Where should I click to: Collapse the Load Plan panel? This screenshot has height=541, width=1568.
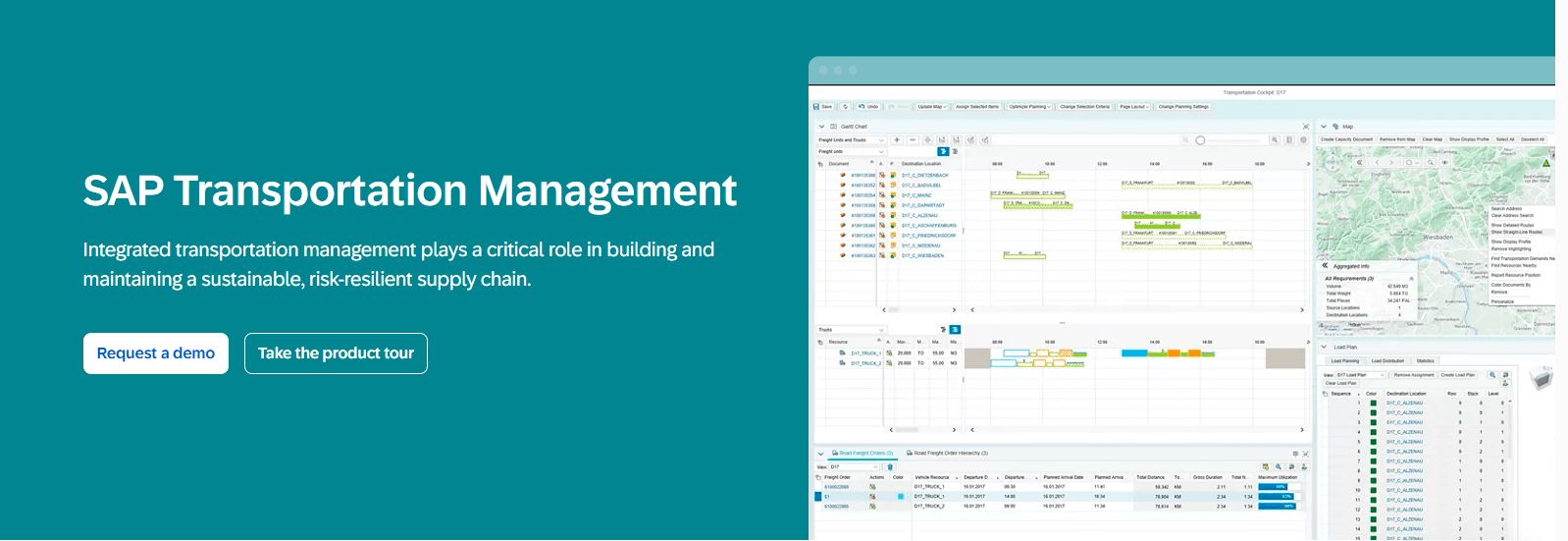click(1324, 347)
